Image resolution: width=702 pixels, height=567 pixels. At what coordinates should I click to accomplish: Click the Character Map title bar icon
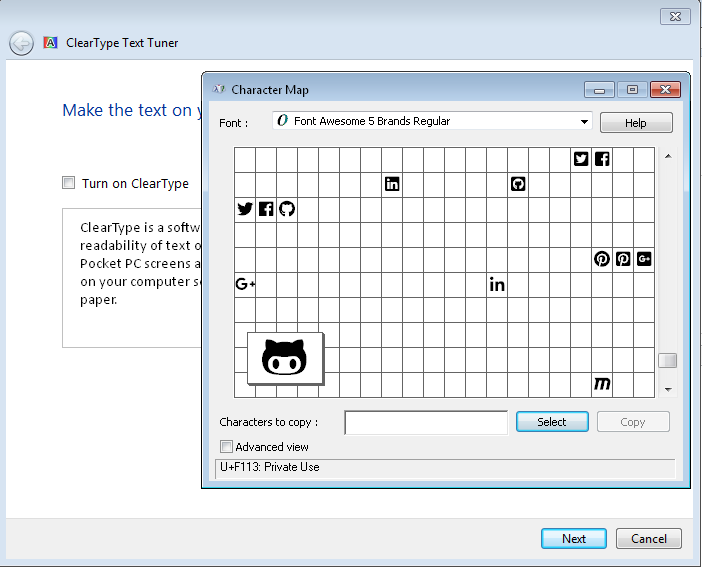click(218, 90)
